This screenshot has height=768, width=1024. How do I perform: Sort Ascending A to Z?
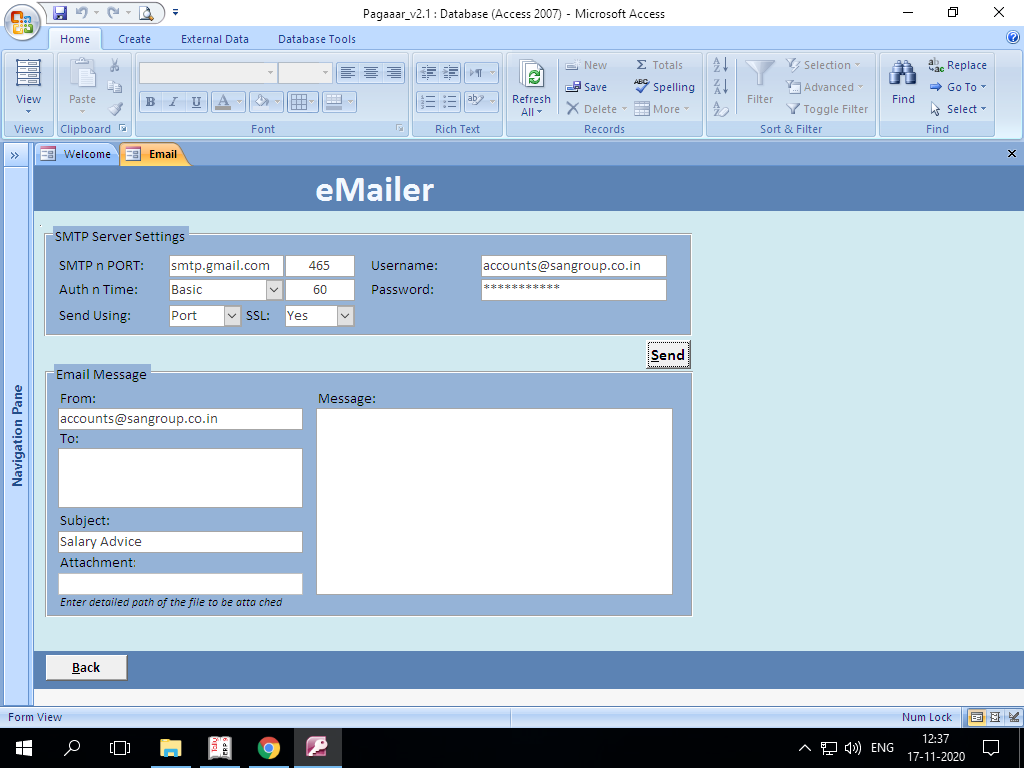click(720, 65)
